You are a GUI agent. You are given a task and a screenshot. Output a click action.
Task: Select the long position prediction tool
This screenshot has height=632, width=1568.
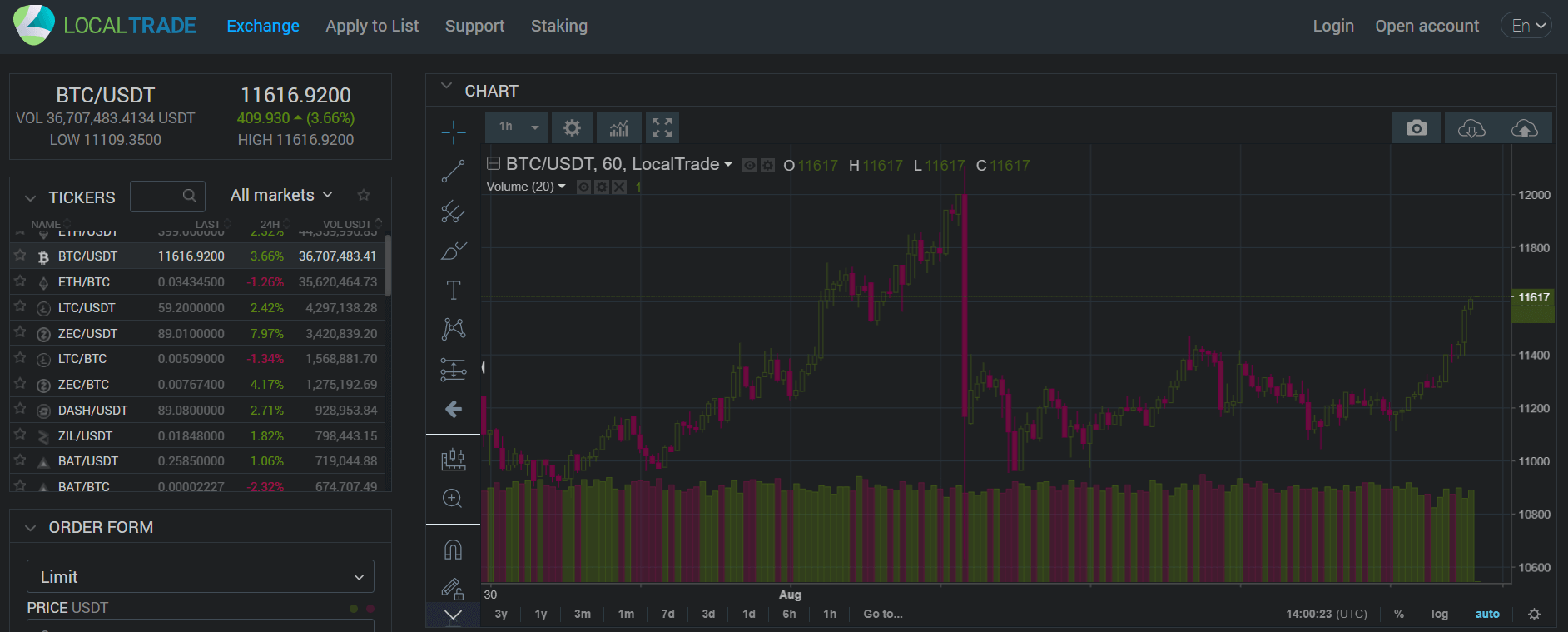click(x=453, y=369)
